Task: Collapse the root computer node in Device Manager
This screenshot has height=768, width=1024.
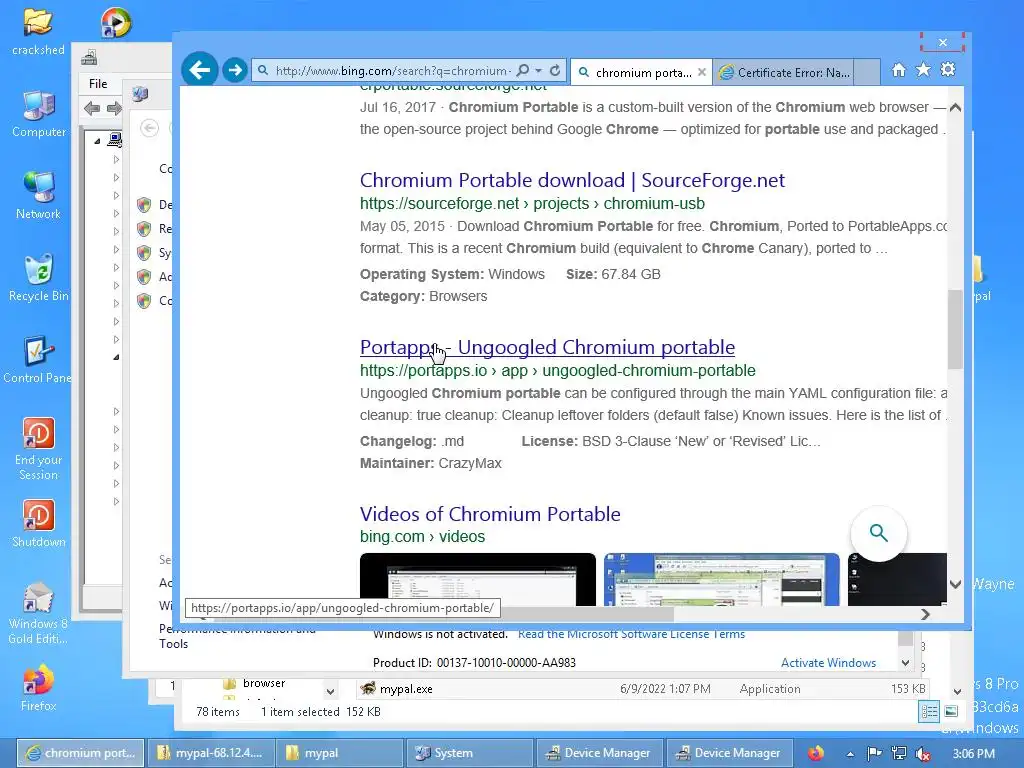Action: [x=97, y=140]
